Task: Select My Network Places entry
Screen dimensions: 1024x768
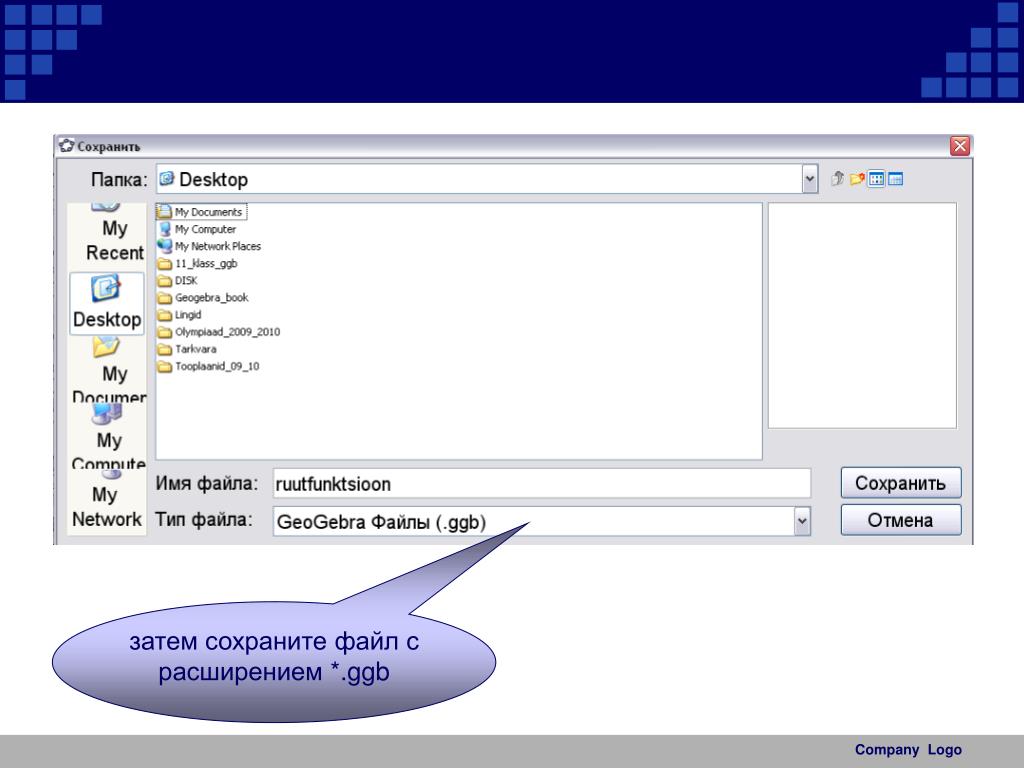Action: pos(209,246)
